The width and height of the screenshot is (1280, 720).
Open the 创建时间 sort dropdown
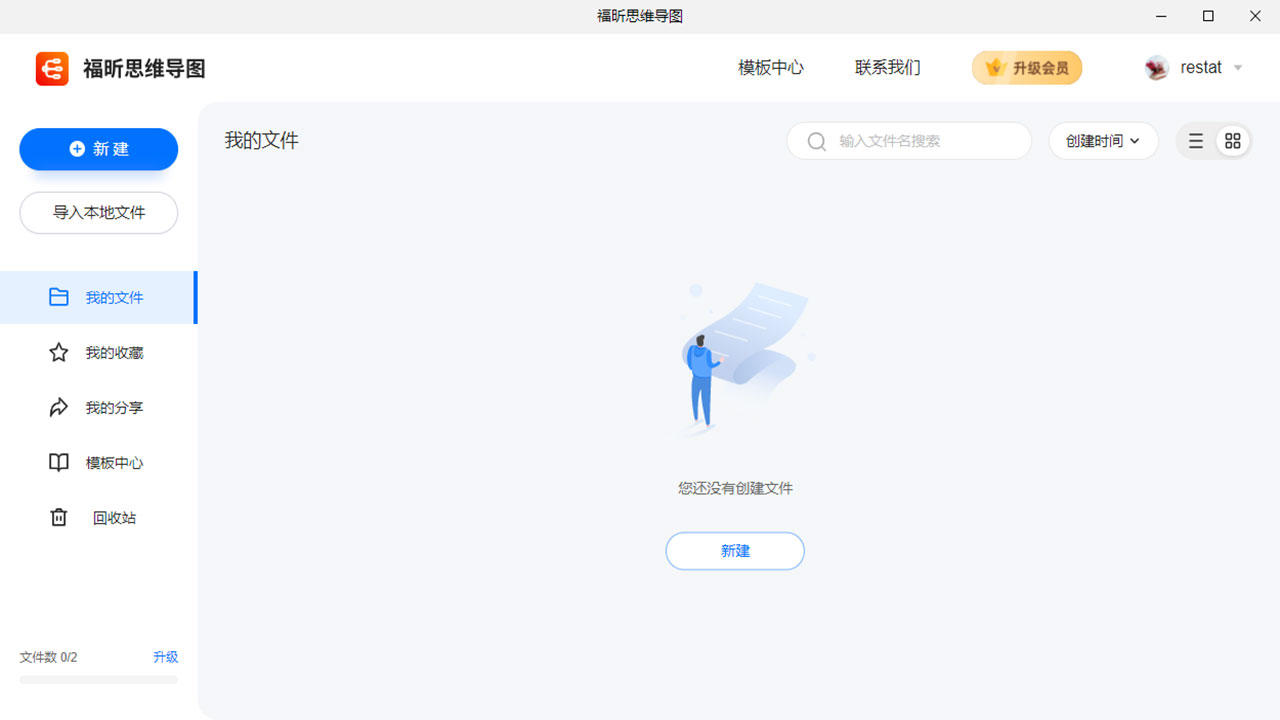(x=1097, y=141)
